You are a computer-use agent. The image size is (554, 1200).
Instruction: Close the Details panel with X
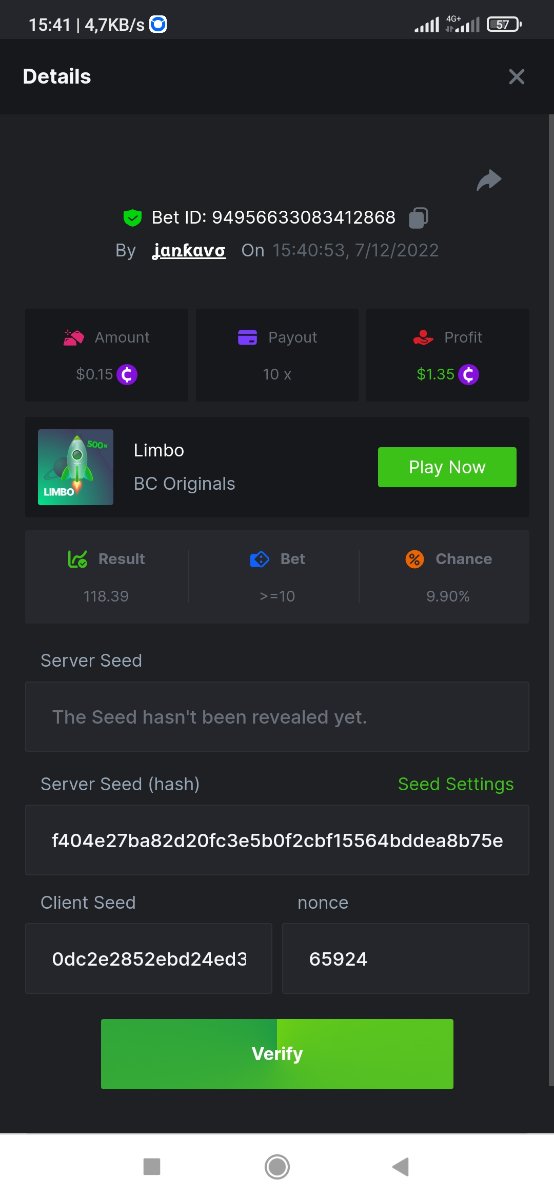point(516,77)
